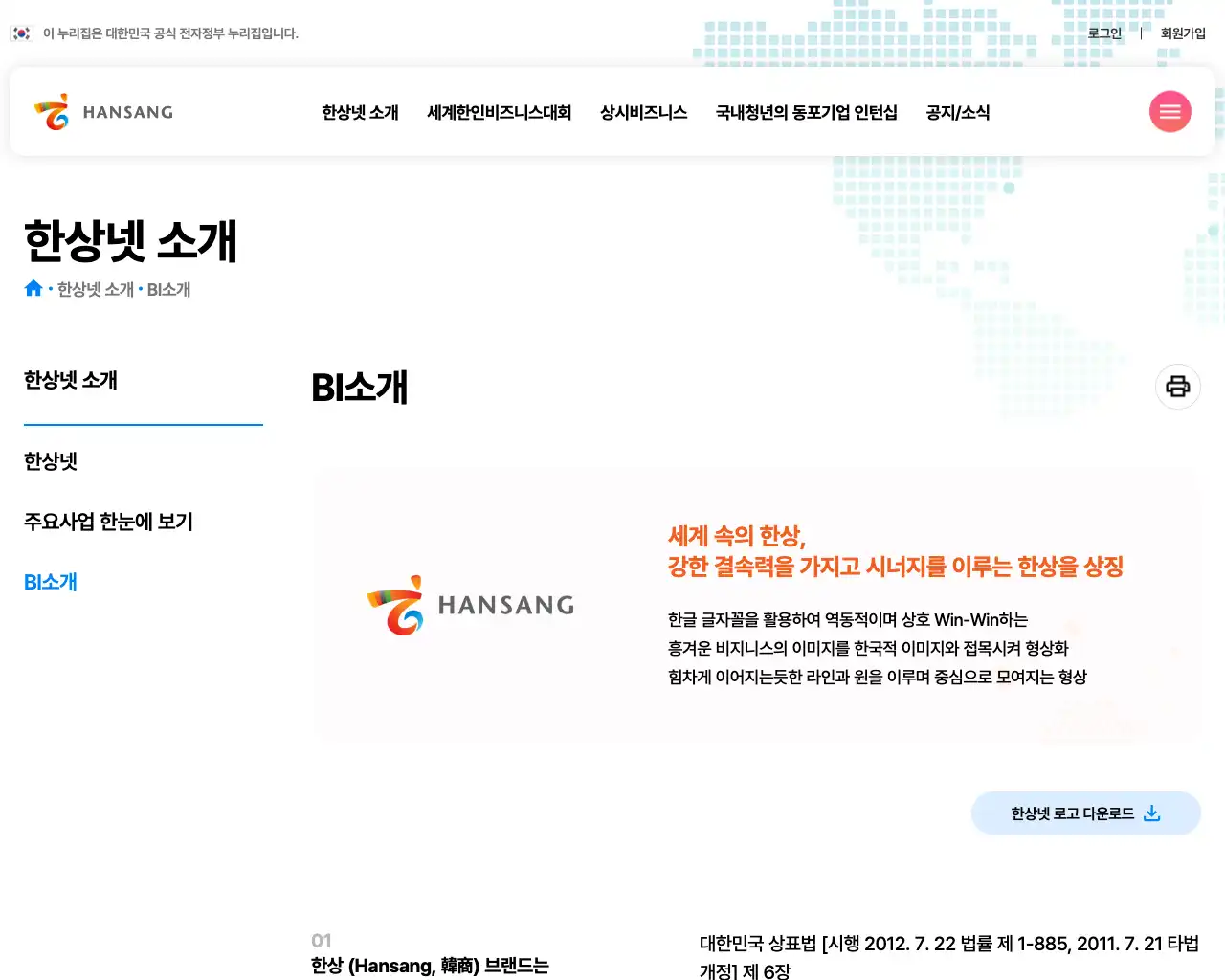The width and height of the screenshot is (1225, 980).
Task: Click the large HANSANG logo image
Action: click(471, 605)
